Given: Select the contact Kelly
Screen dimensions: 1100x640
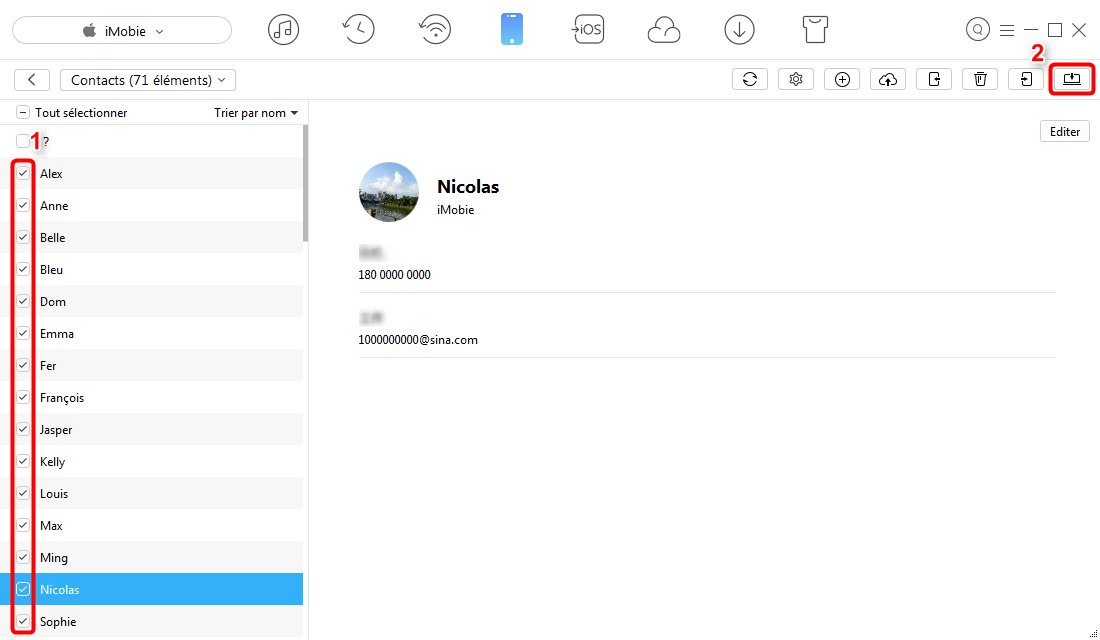Looking at the screenshot, I should (x=152, y=462).
